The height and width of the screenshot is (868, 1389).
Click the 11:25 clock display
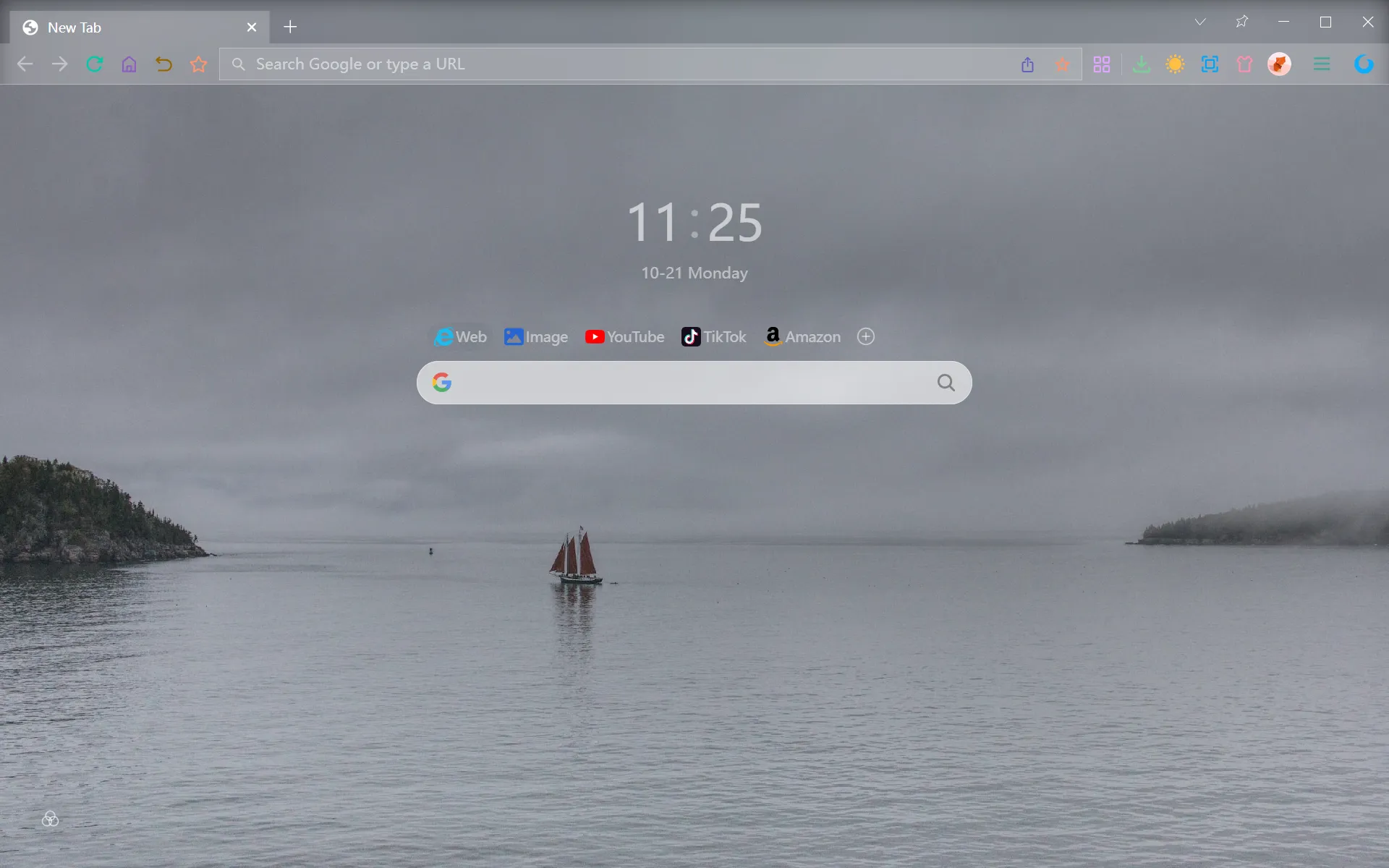694,222
